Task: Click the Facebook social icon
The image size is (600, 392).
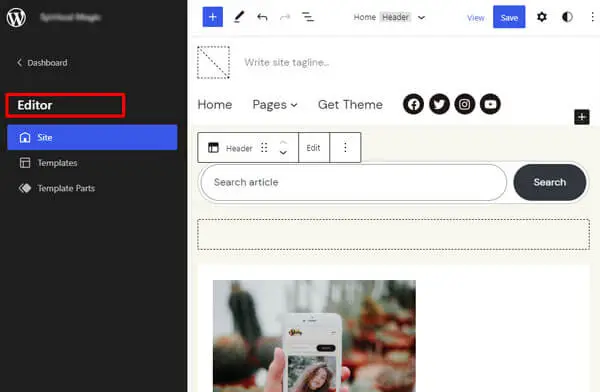Action: pyautogui.click(x=413, y=104)
